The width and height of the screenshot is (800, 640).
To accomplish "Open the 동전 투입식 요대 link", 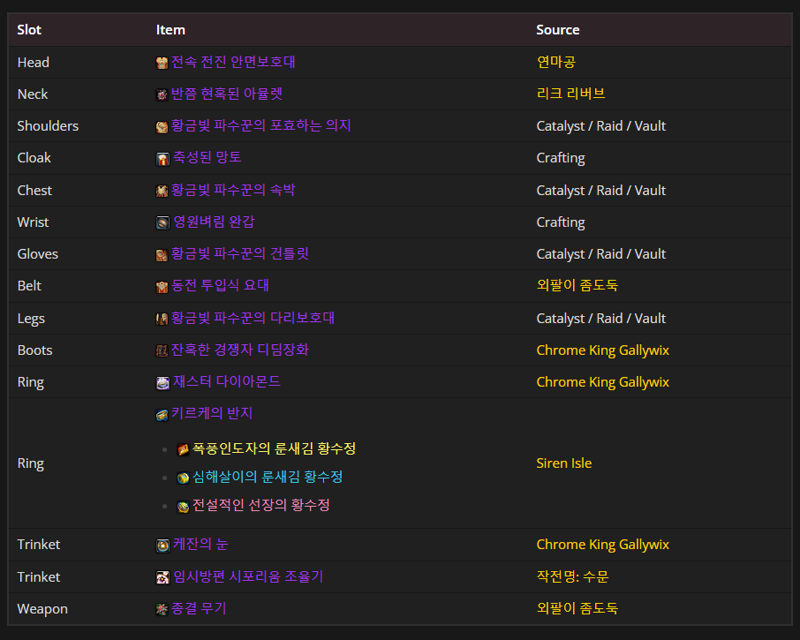I will click(x=220, y=285).
